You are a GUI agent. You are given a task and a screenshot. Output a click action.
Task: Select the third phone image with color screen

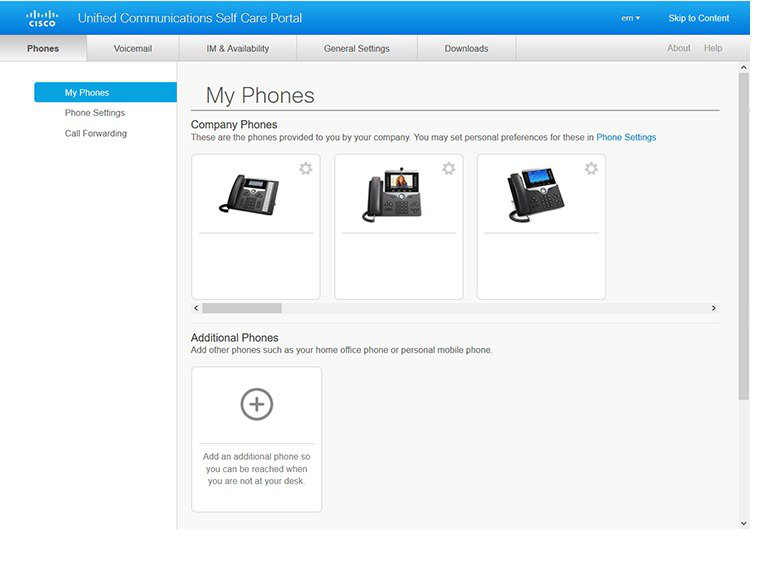click(x=536, y=195)
